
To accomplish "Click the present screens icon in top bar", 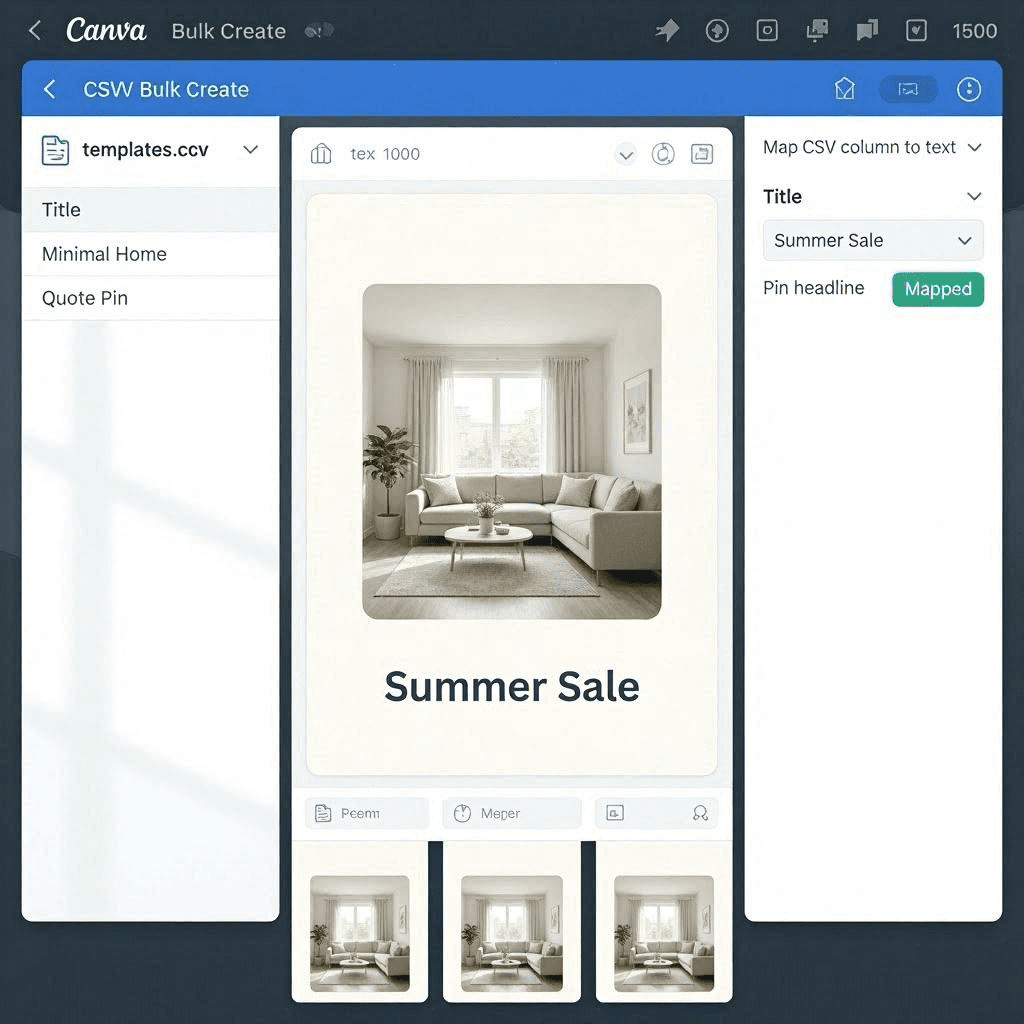I will point(816,30).
